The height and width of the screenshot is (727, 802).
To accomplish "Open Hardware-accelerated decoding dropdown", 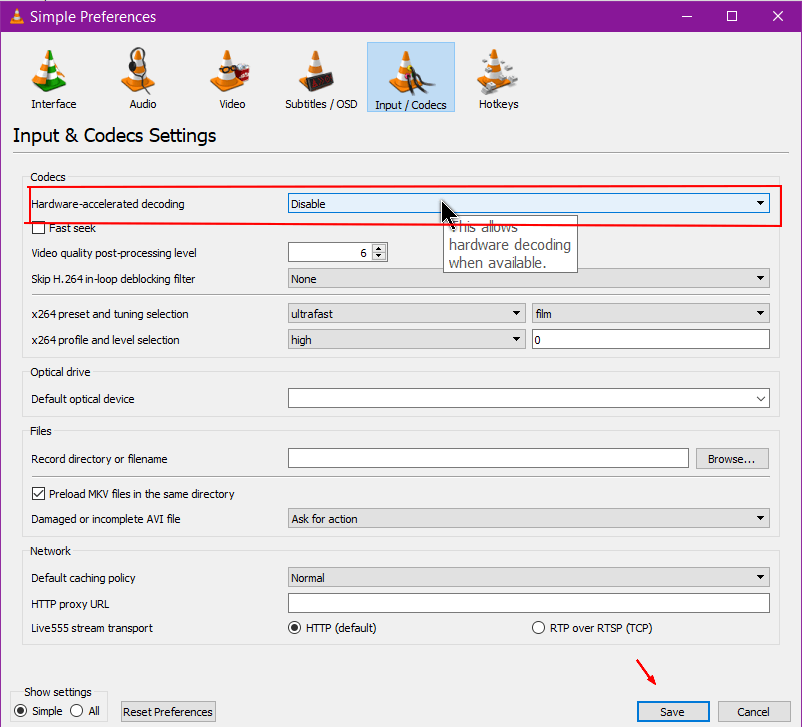I will point(528,204).
